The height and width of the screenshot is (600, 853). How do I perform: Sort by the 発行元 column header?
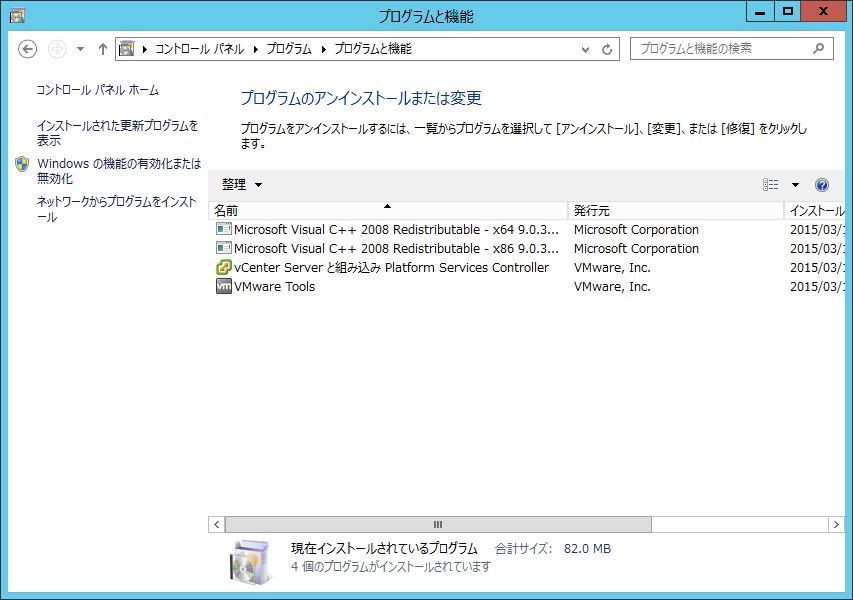pyautogui.click(x=676, y=211)
